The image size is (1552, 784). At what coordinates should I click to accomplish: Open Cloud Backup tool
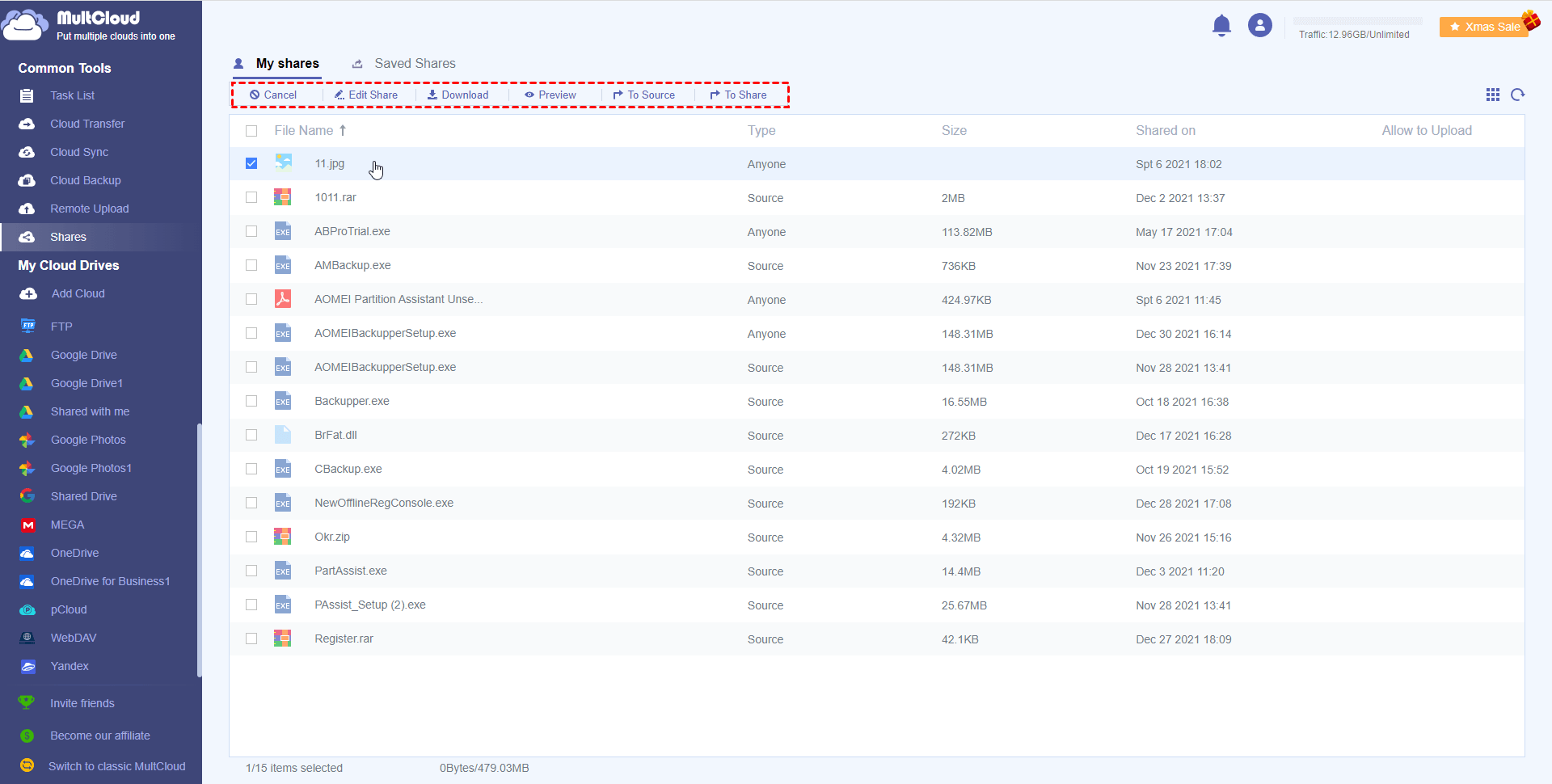tap(86, 180)
